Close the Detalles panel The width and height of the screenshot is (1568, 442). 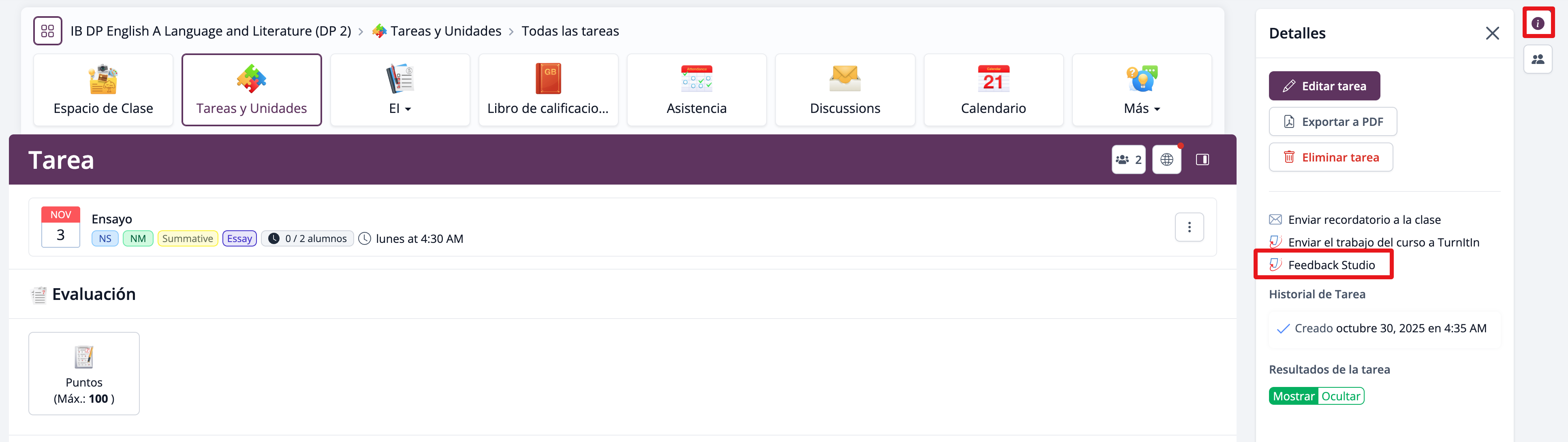[x=1492, y=34]
